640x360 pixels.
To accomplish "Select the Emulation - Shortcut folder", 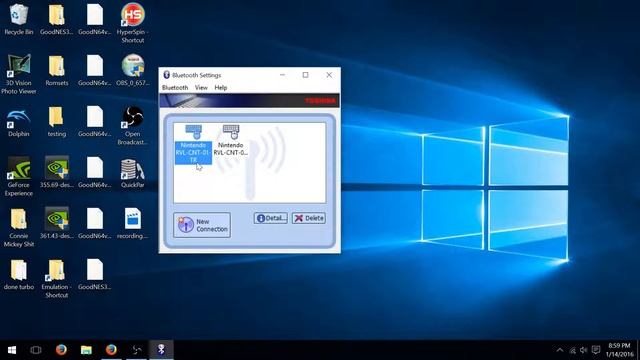I will 57,278.
